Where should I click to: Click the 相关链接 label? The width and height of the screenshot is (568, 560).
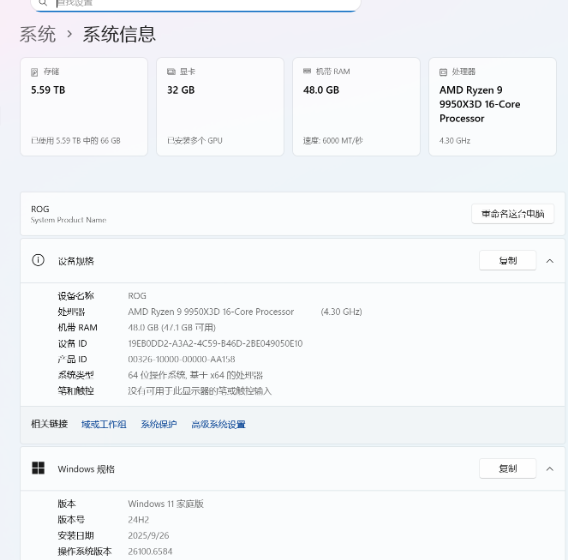(x=50, y=424)
